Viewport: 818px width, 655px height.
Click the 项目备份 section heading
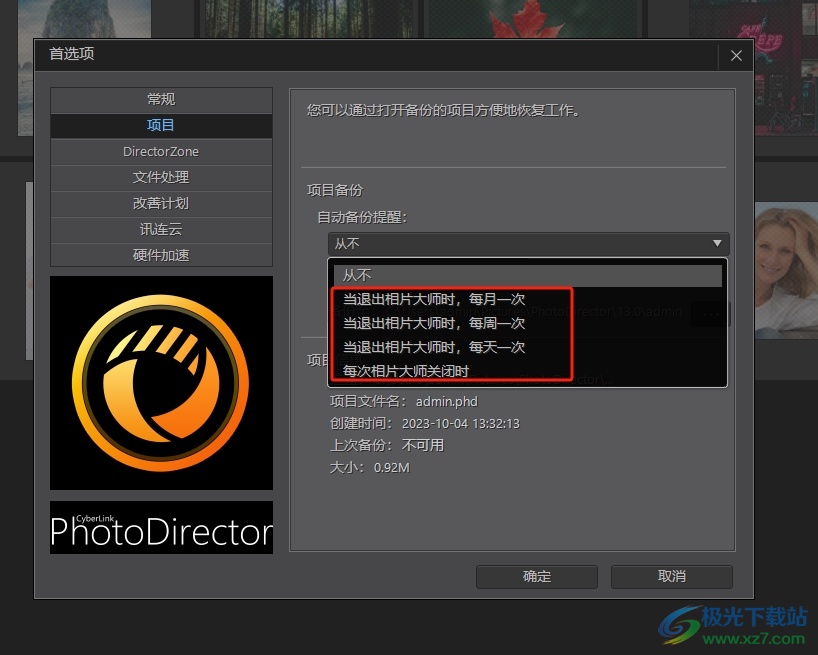point(335,190)
